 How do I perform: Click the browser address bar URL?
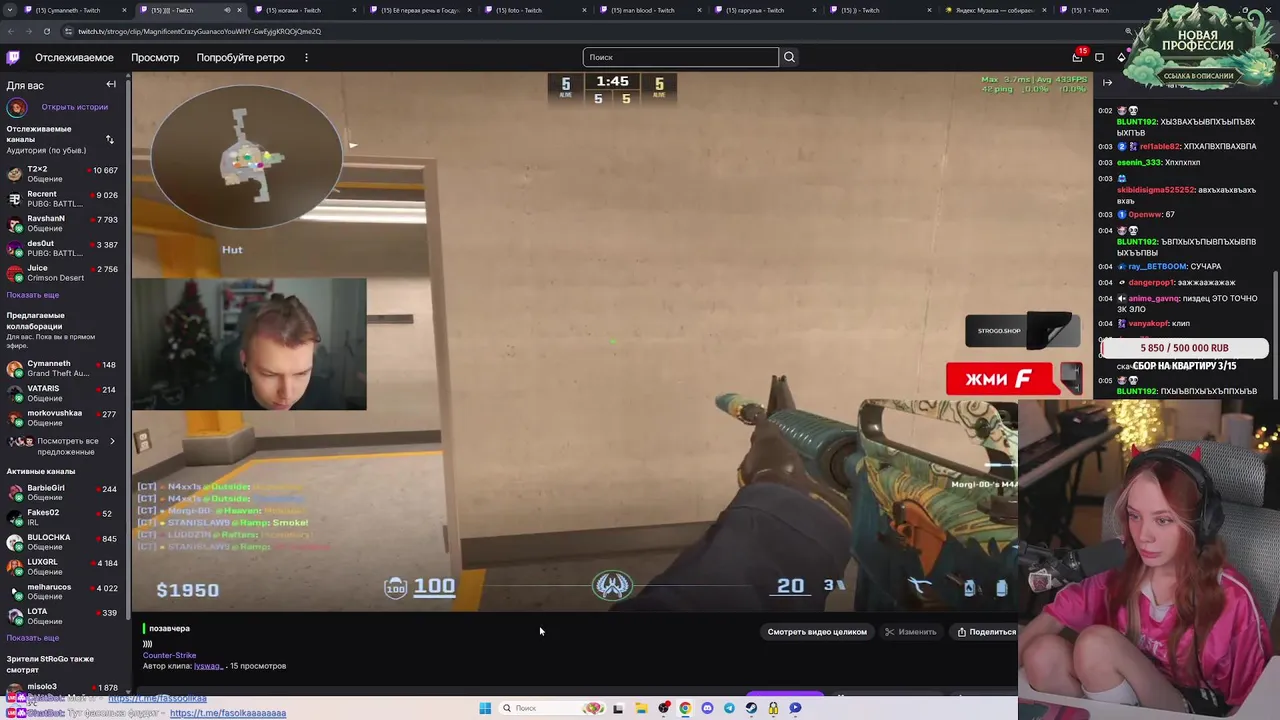tap(199, 31)
